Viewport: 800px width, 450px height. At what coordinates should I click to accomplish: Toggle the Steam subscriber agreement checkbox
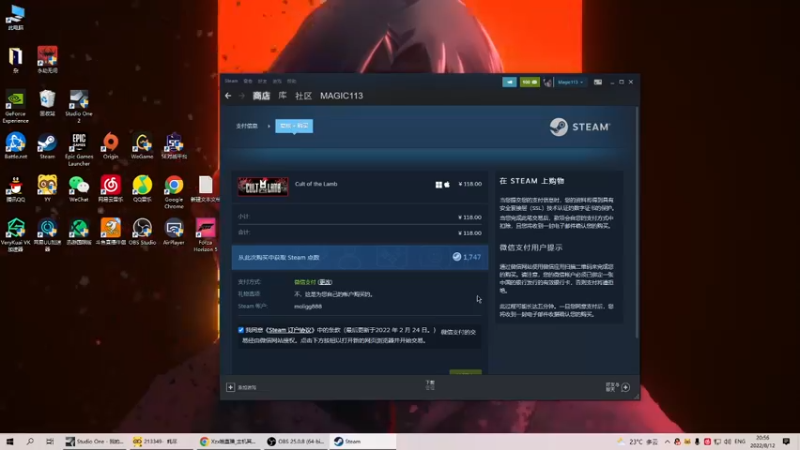pyautogui.click(x=241, y=330)
